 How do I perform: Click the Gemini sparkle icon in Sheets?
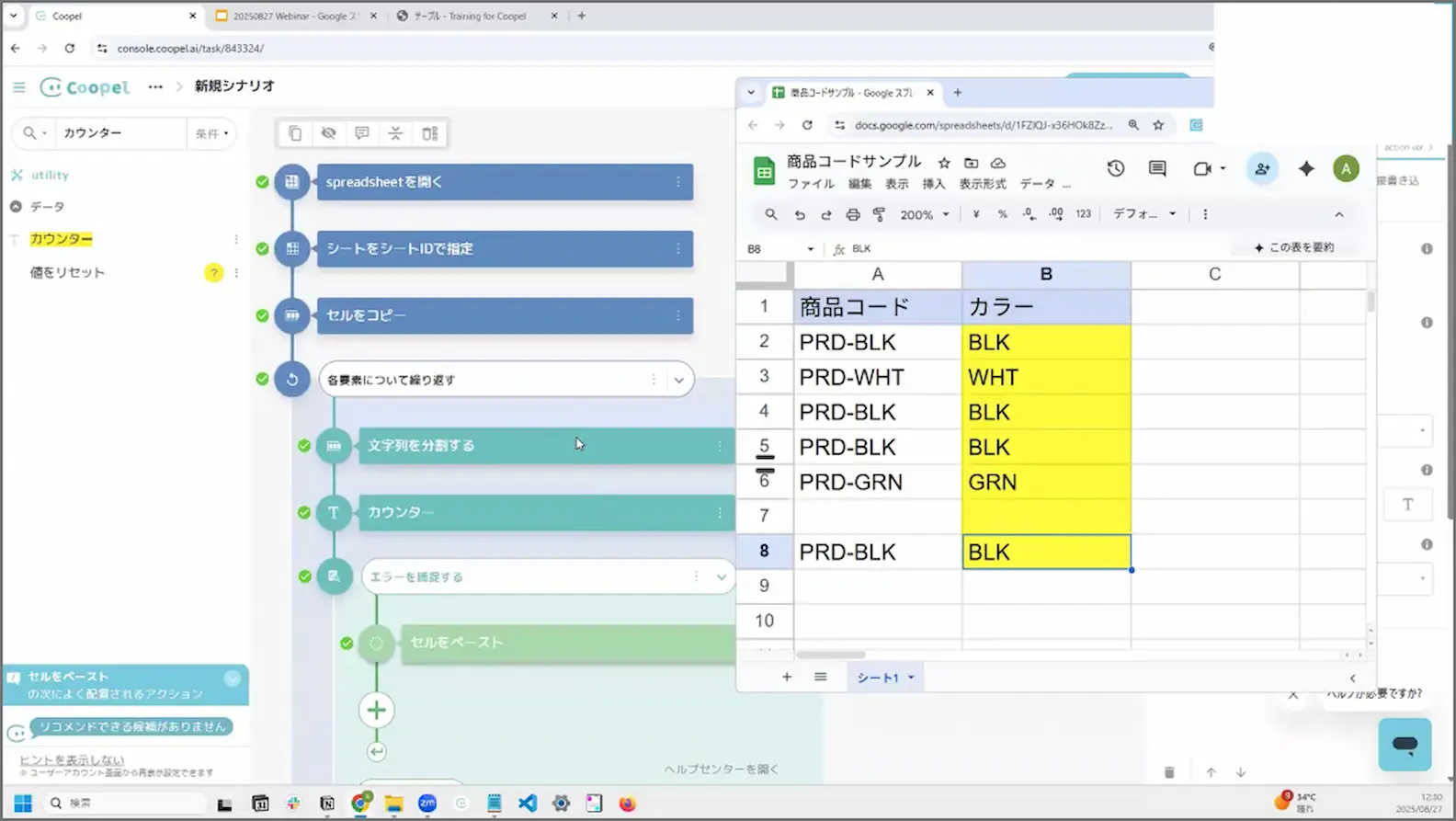tap(1306, 168)
